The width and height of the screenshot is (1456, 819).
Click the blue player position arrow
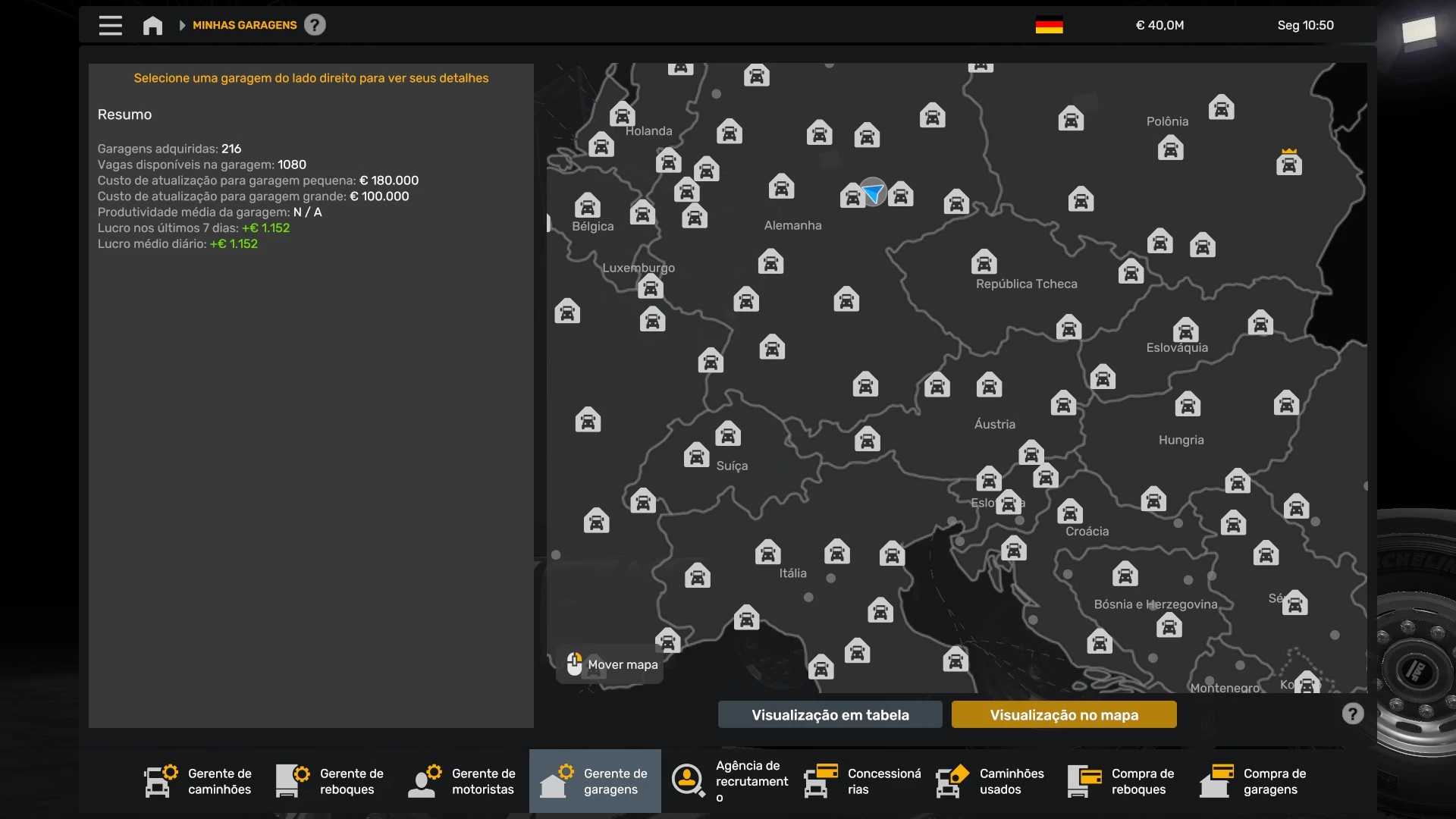click(874, 193)
